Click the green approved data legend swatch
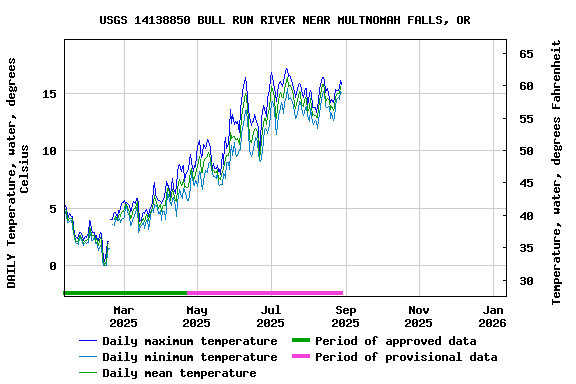Screen dimensions: 576x384 coord(301,340)
